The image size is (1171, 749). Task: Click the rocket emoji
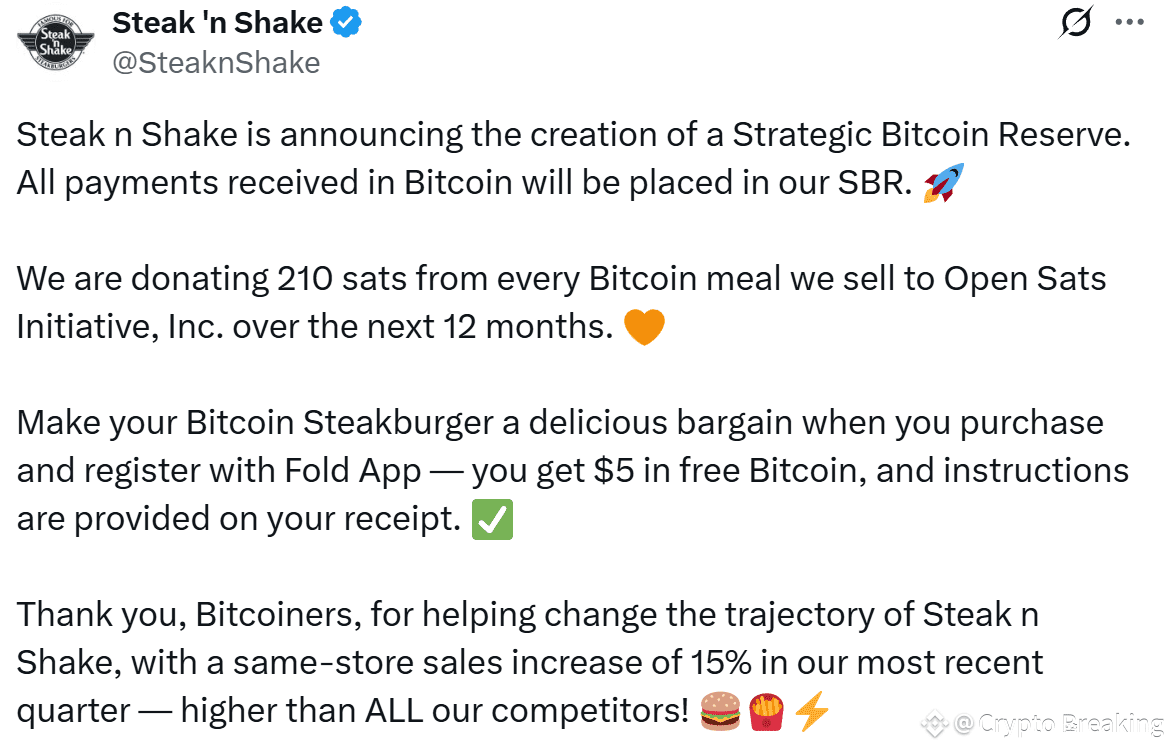tap(943, 182)
